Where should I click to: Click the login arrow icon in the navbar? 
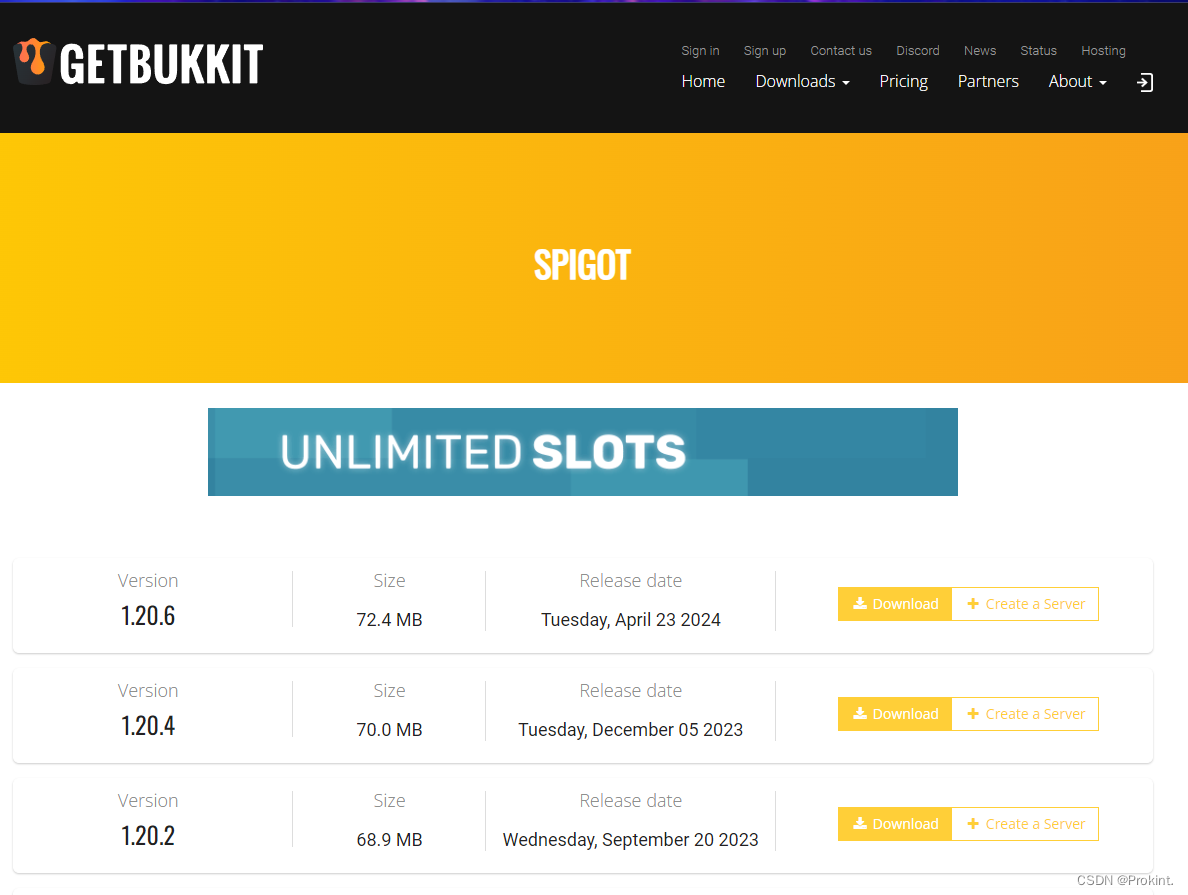1145,82
